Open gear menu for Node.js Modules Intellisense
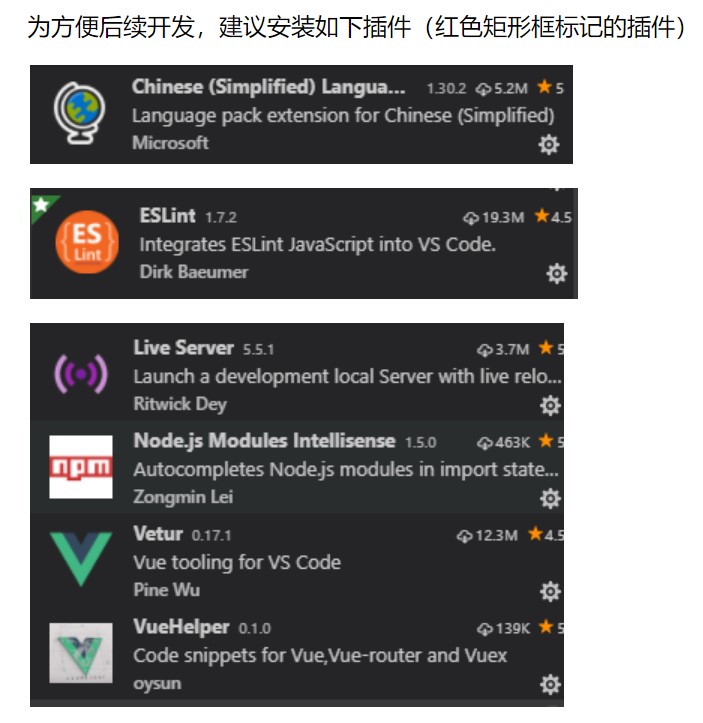The image size is (703, 723). coord(550,498)
